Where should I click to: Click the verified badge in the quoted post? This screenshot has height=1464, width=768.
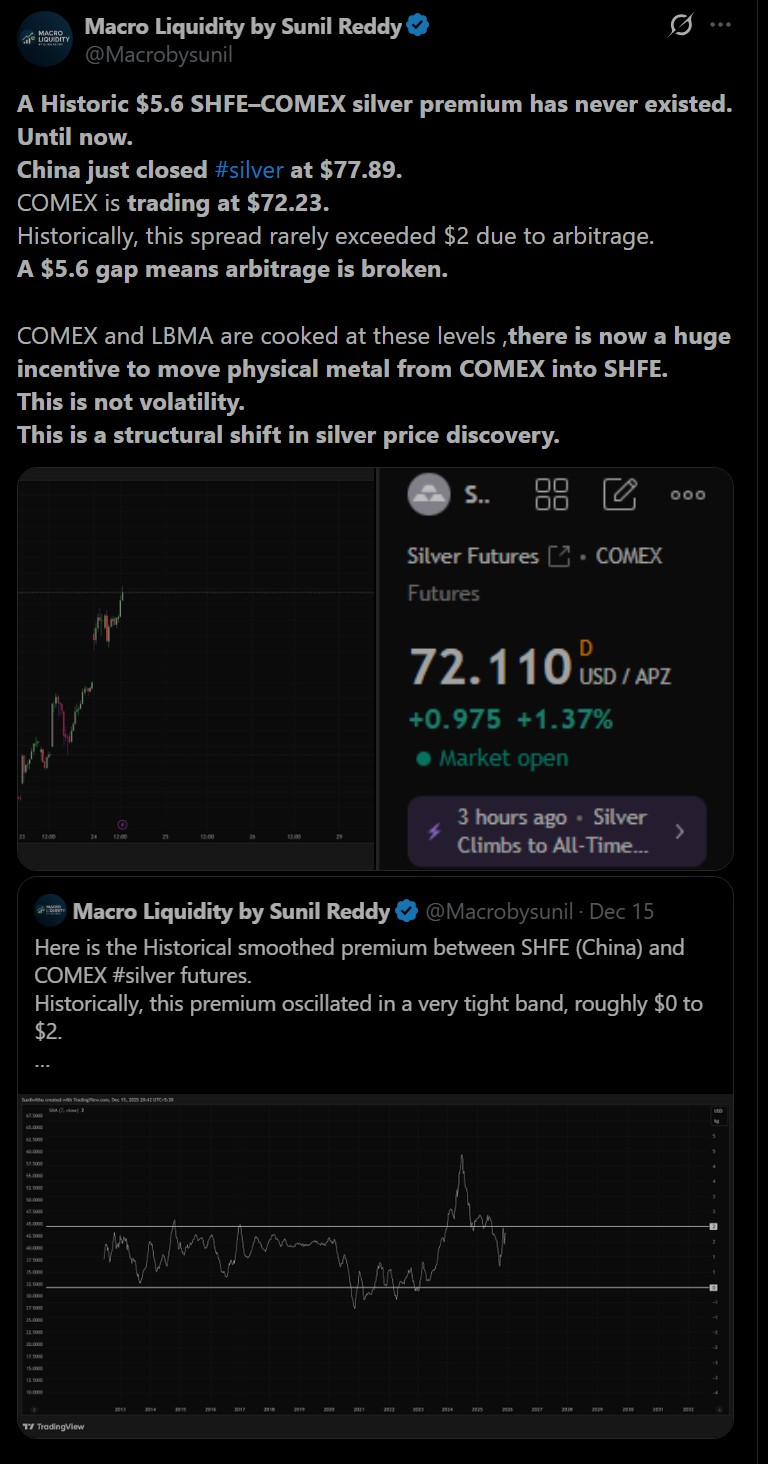tap(407, 911)
